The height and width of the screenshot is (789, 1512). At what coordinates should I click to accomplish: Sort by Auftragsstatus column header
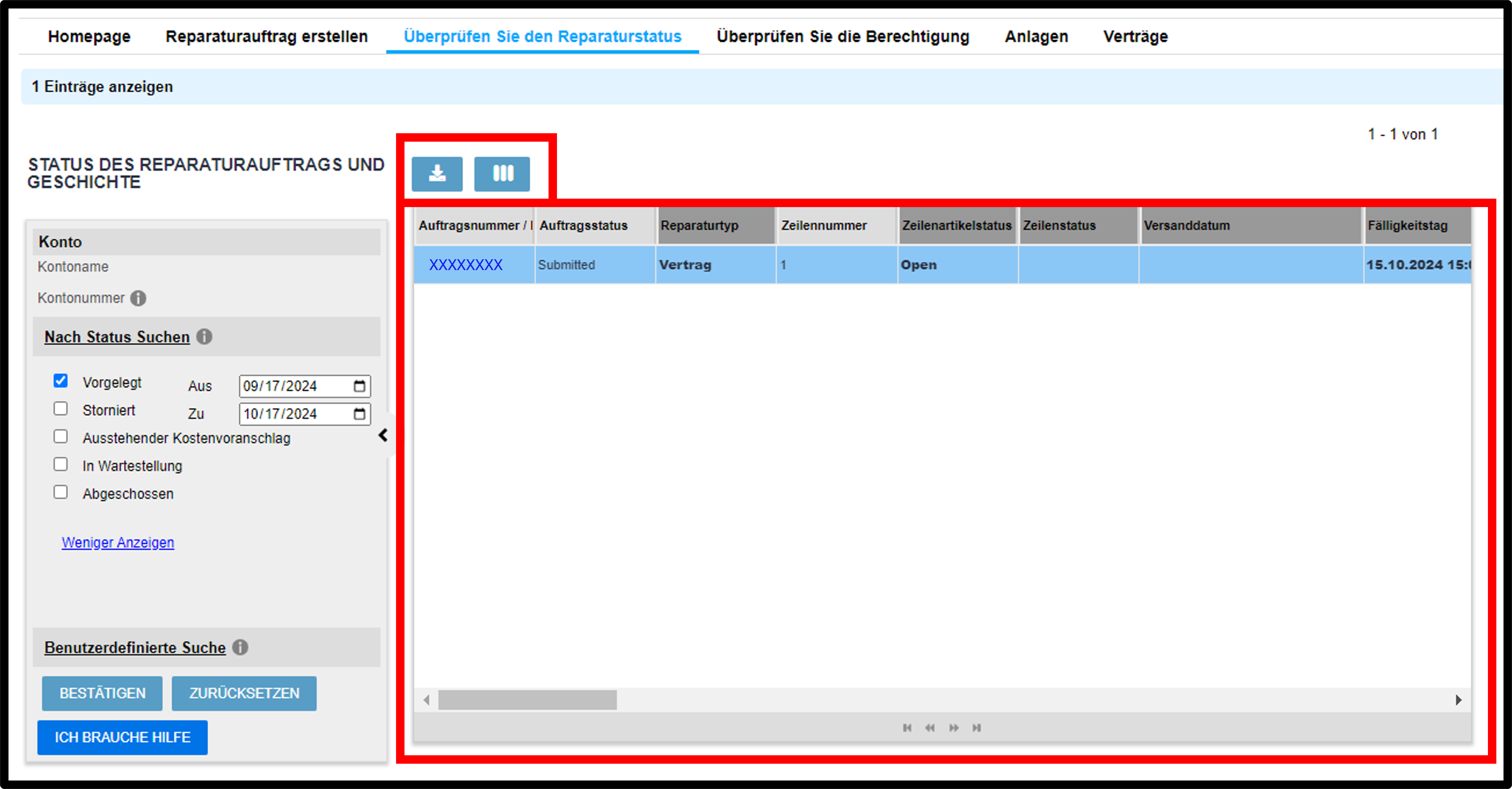[595, 226]
